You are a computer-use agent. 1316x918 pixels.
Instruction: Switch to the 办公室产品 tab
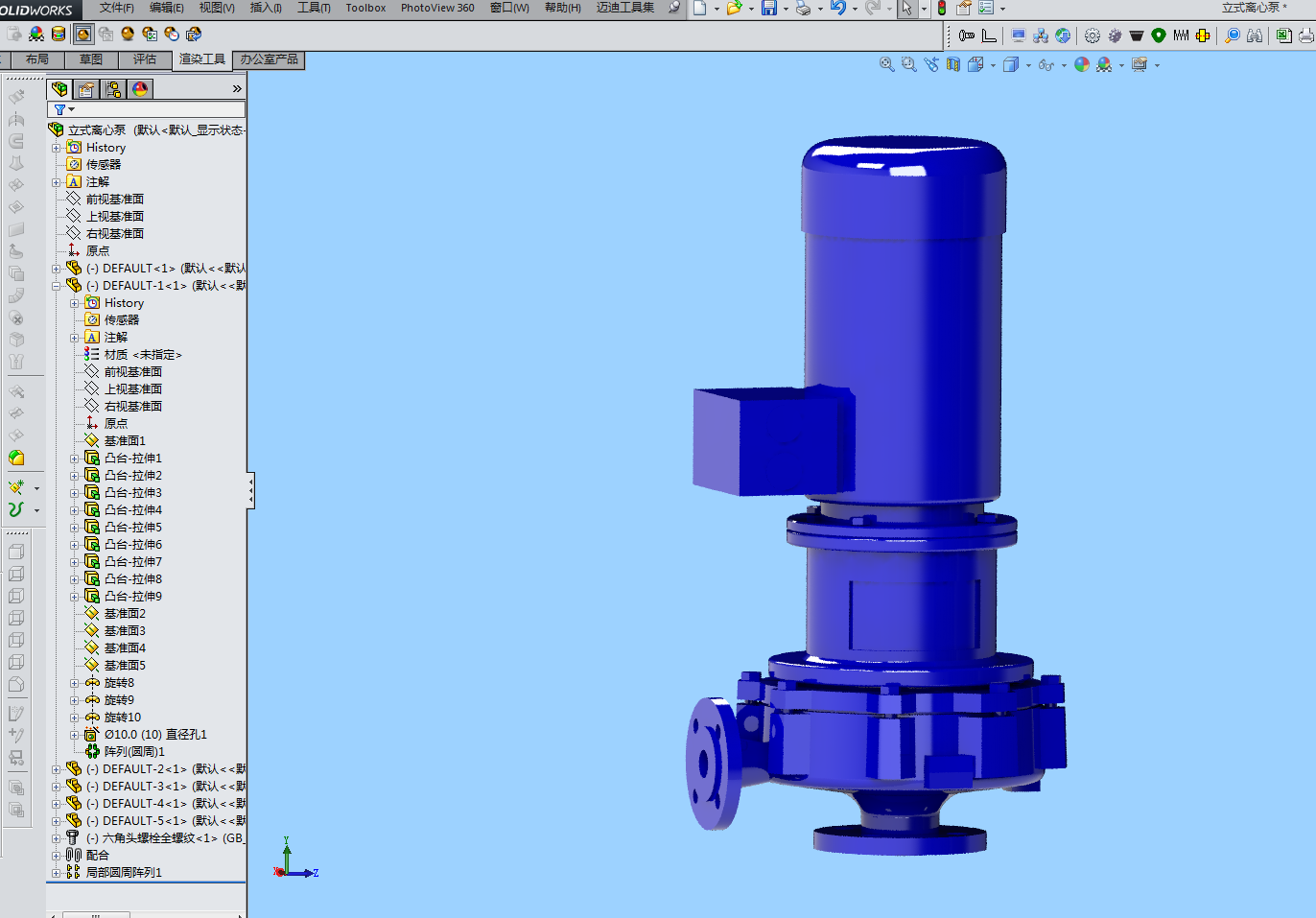pyautogui.click(x=269, y=59)
